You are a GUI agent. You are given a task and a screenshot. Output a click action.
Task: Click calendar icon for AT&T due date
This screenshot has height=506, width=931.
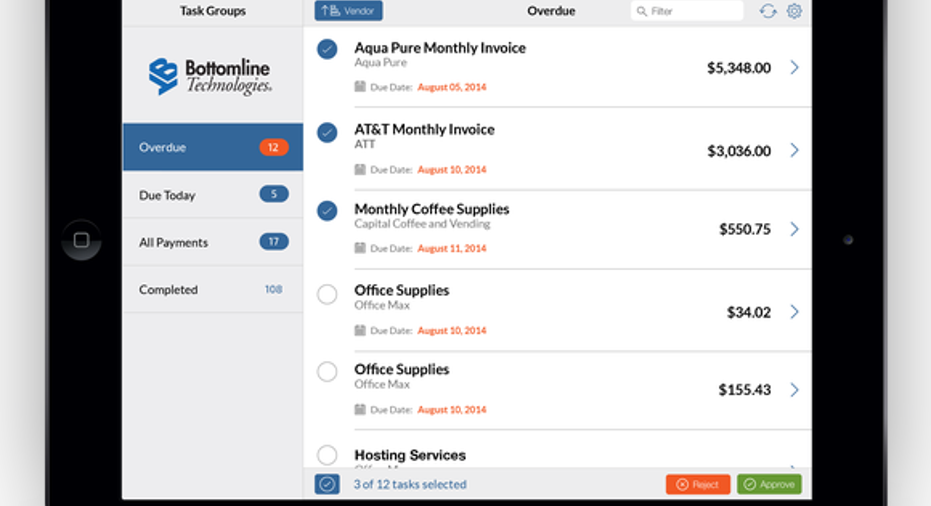[x=360, y=169]
